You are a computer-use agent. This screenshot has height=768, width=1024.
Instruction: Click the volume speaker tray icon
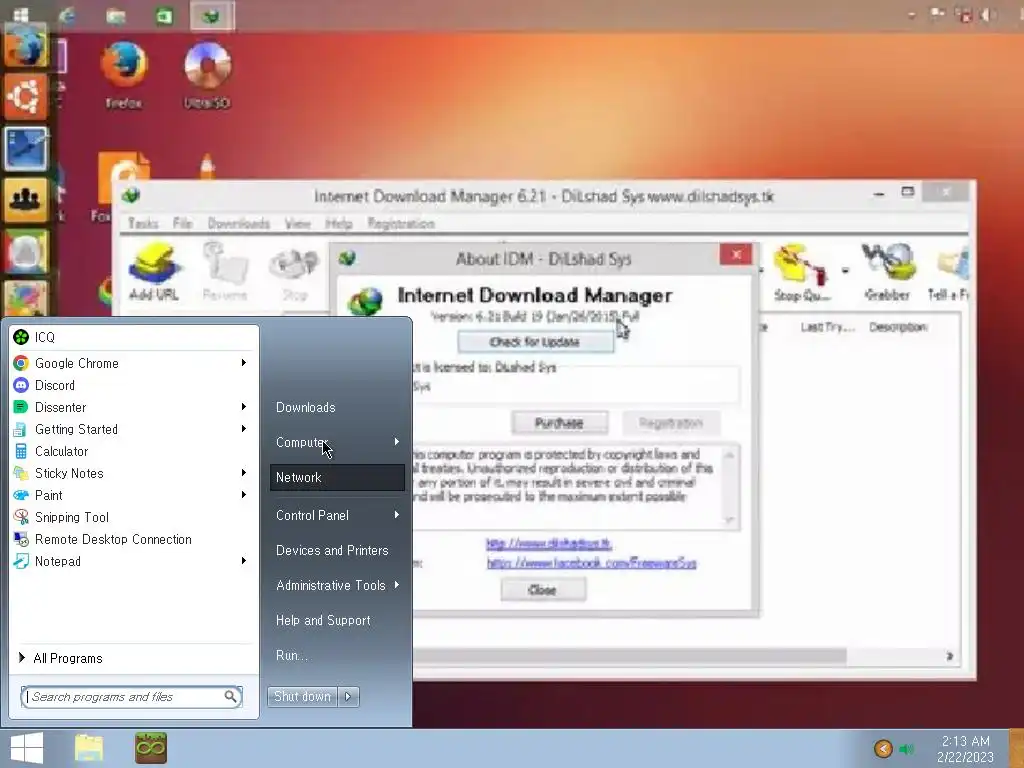[906, 749]
